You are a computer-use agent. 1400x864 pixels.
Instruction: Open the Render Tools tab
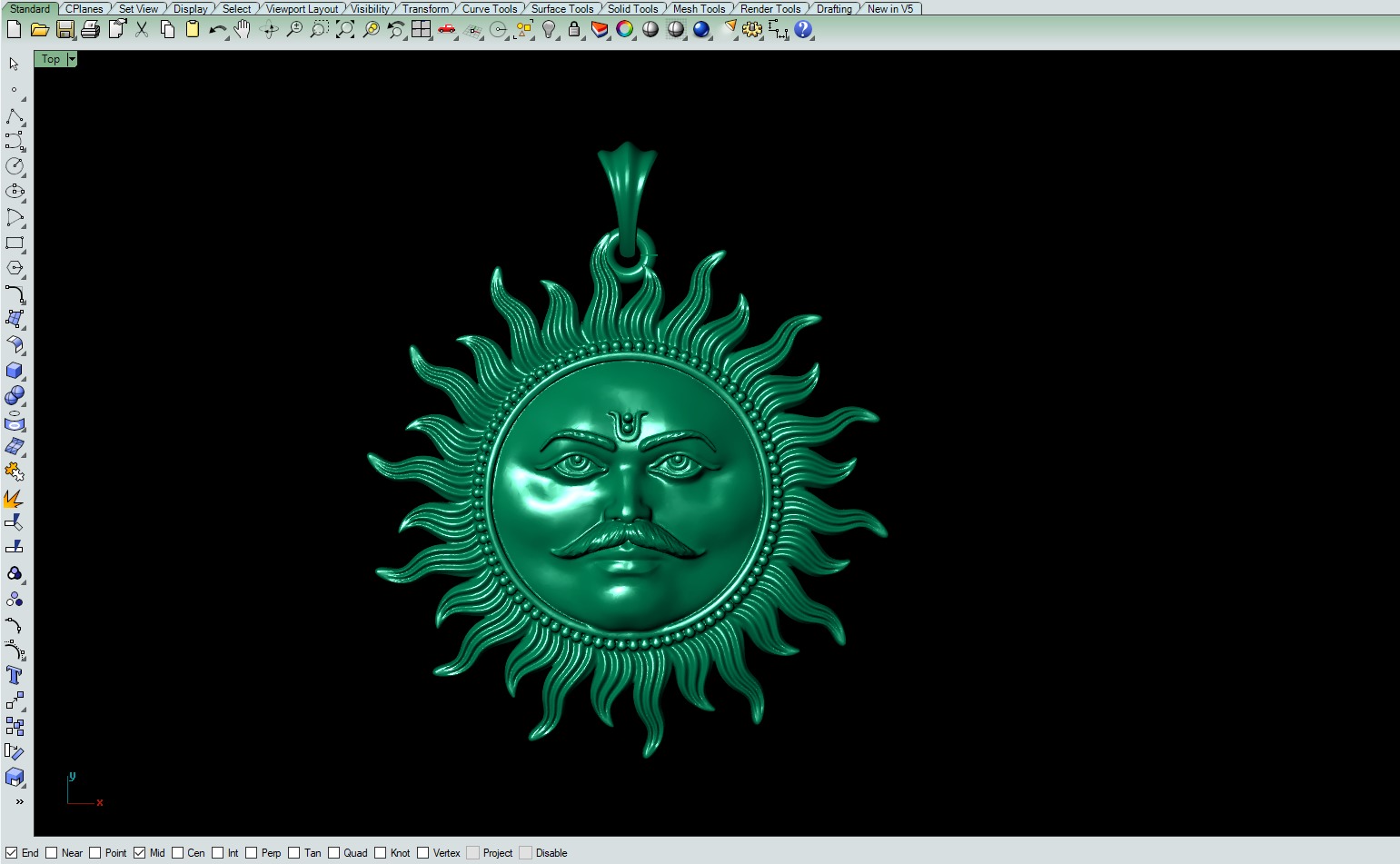pyautogui.click(x=770, y=9)
